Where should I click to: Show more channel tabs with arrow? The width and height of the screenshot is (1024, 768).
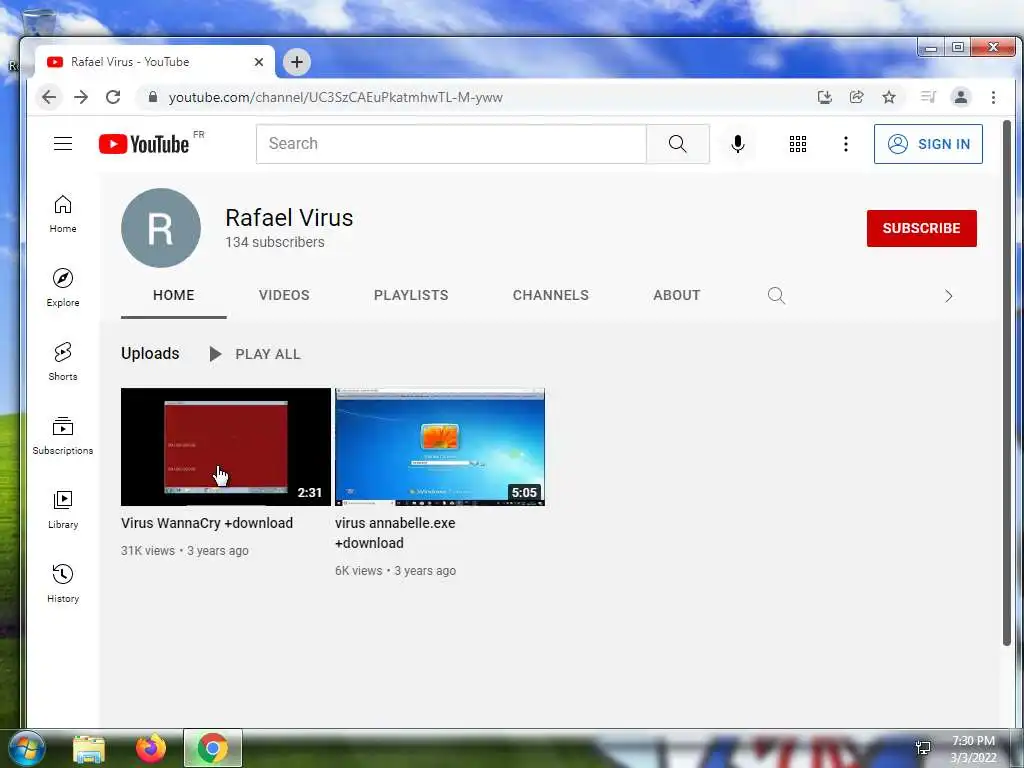(948, 296)
